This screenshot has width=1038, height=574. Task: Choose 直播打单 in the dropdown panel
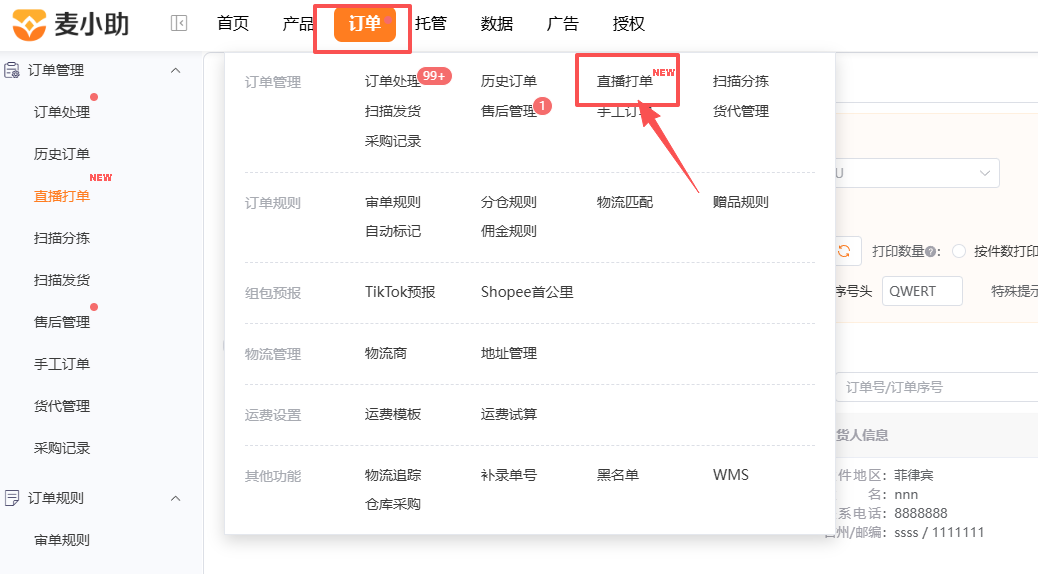624,81
